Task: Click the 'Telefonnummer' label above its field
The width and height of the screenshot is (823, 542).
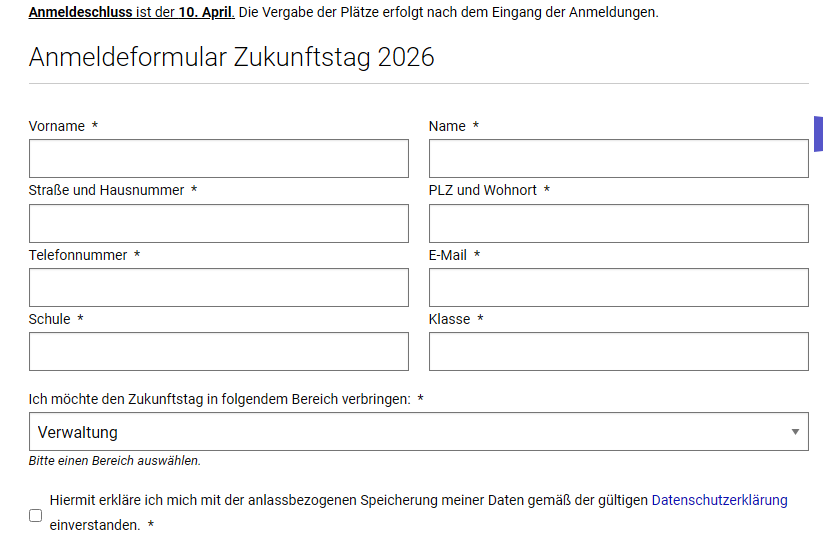Action: (x=78, y=255)
